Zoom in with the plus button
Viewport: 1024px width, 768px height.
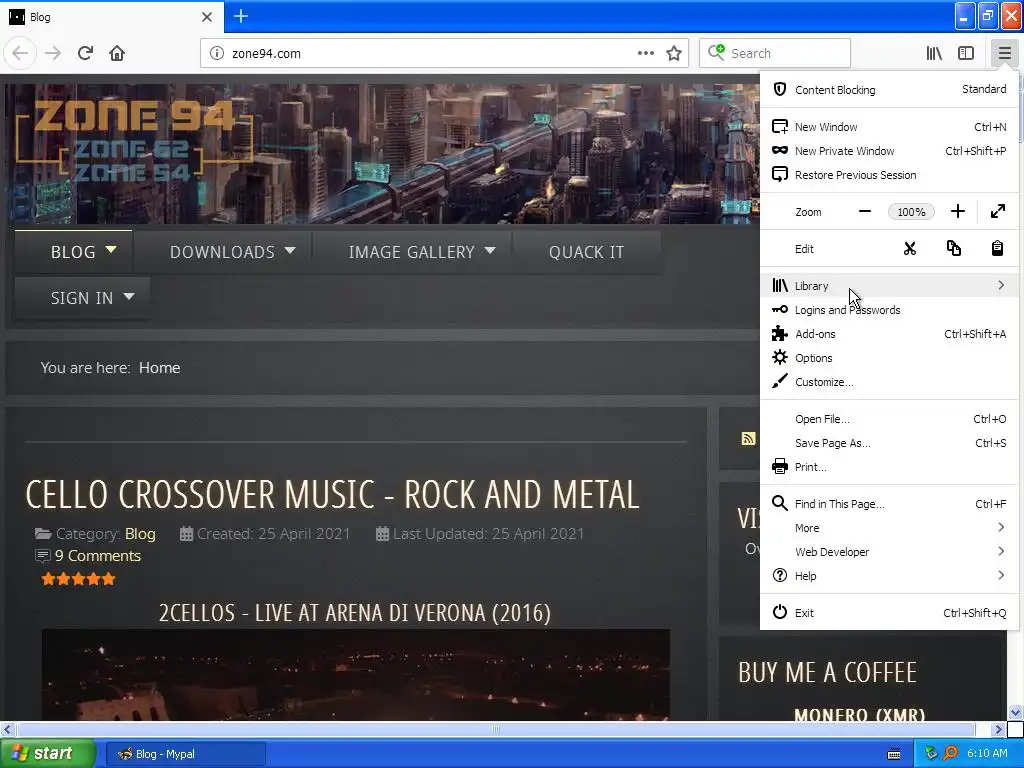(957, 211)
